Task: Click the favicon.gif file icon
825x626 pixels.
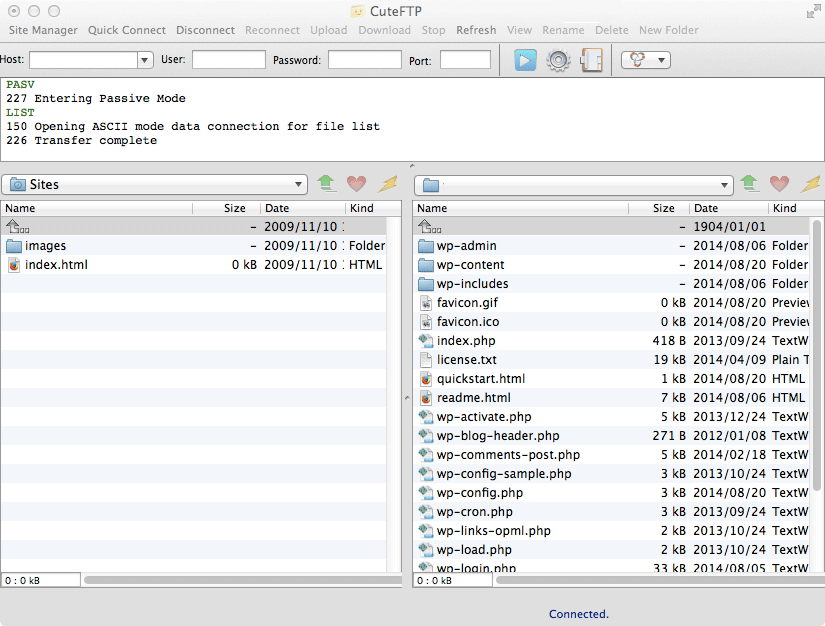Action: pyautogui.click(x=426, y=302)
